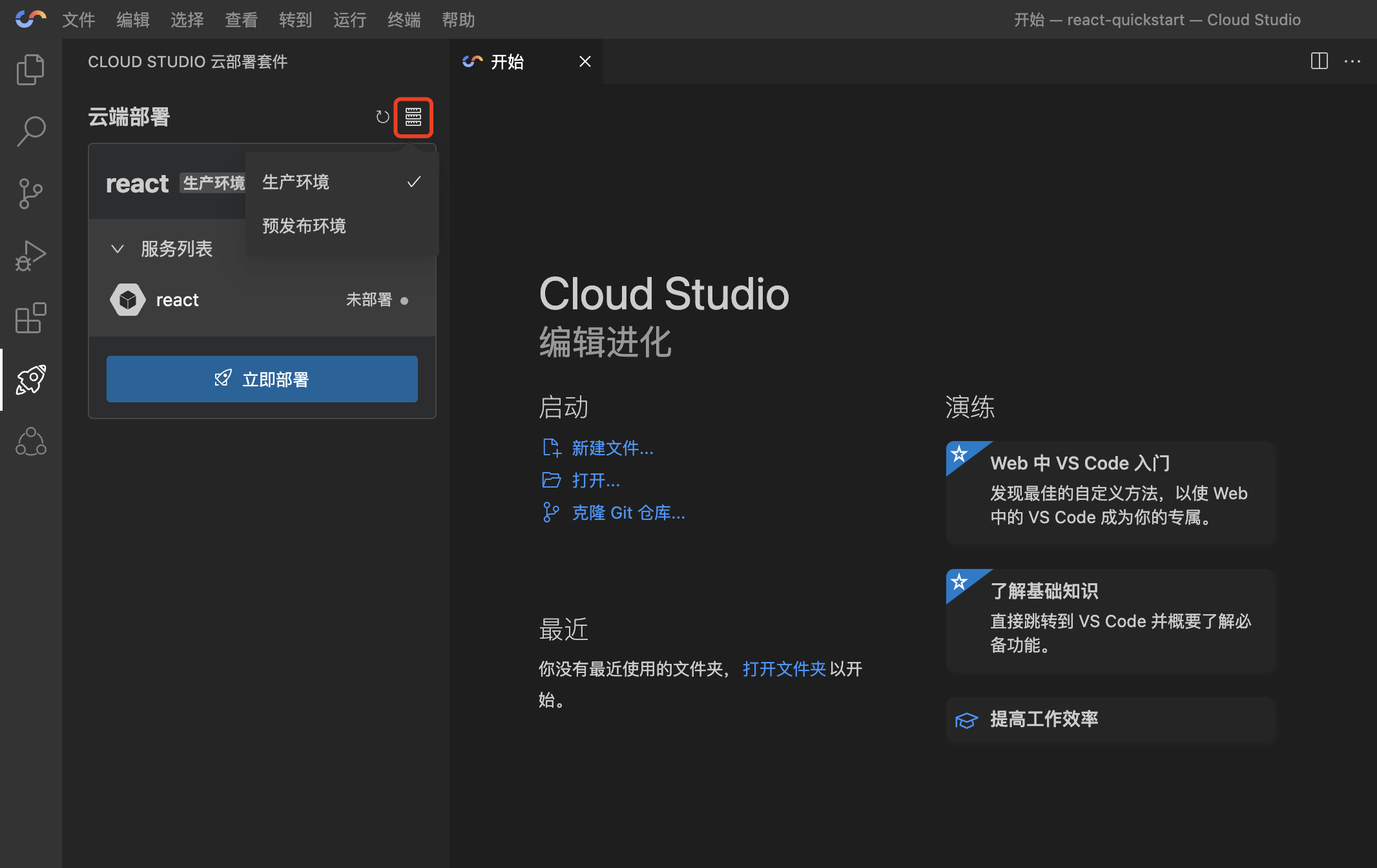Image resolution: width=1377 pixels, height=868 pixels.
Task: Click the 新建文件... link
Action: (x=613, y=448)
